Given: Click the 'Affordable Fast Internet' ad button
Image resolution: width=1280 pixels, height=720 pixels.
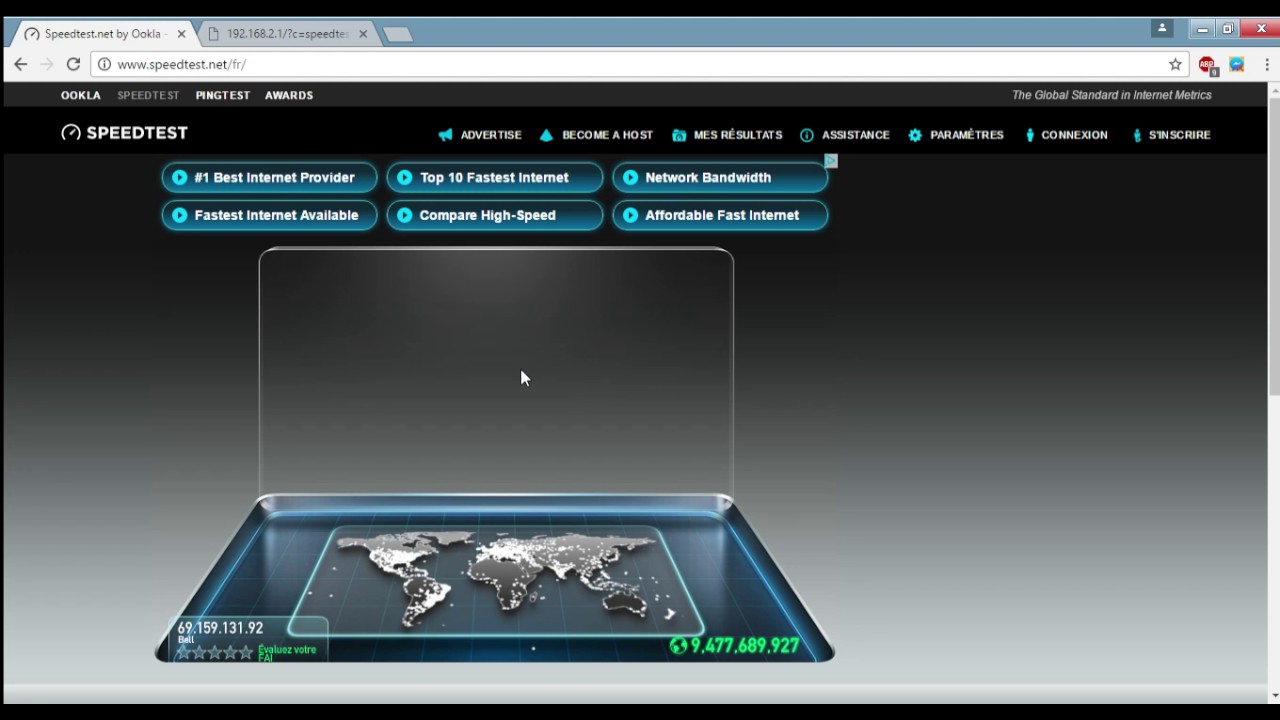Looking at the screenshot, I should pyautogui.click(x=720, y=215).
